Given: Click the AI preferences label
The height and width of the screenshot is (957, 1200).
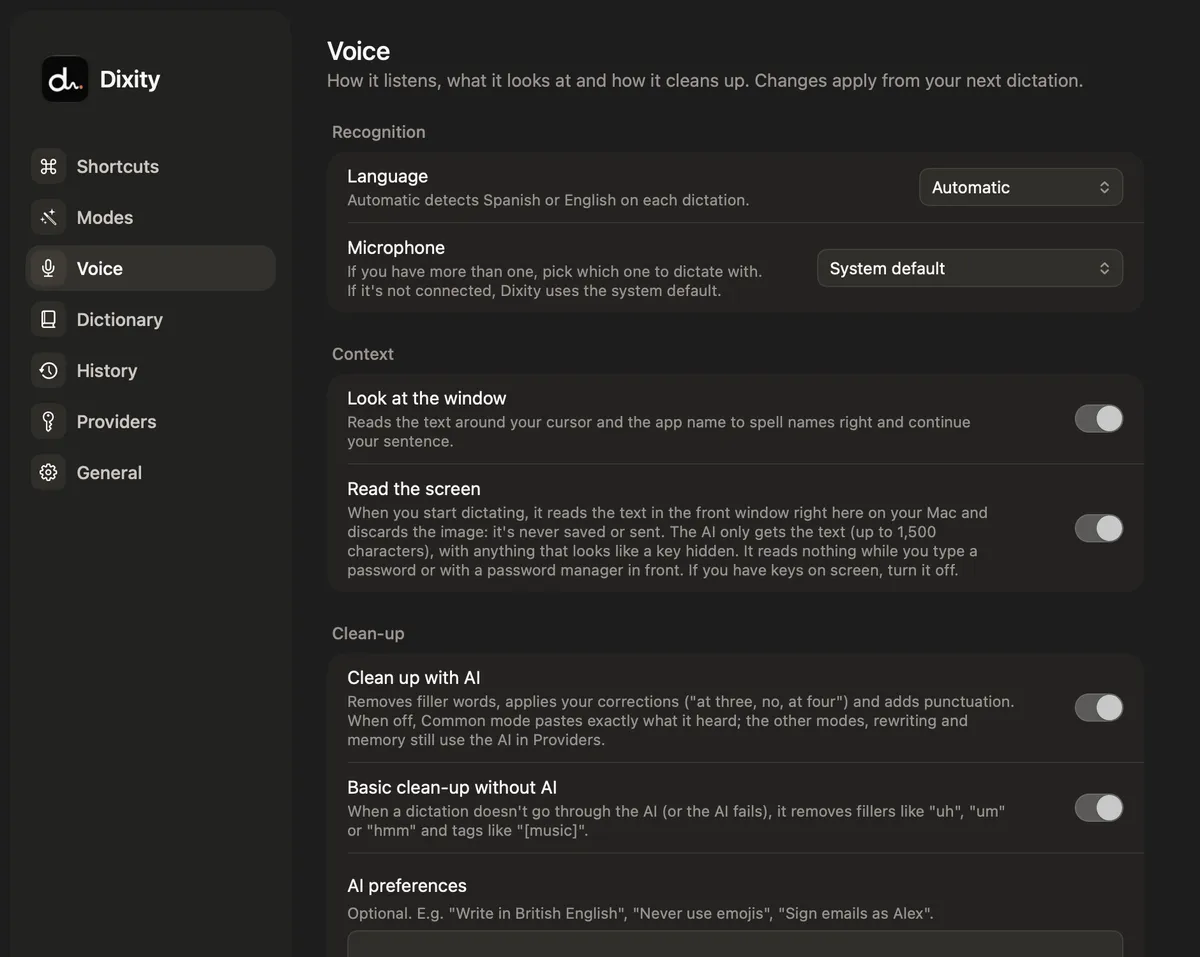Looking at the screenshot, I should tap(407, 885).
